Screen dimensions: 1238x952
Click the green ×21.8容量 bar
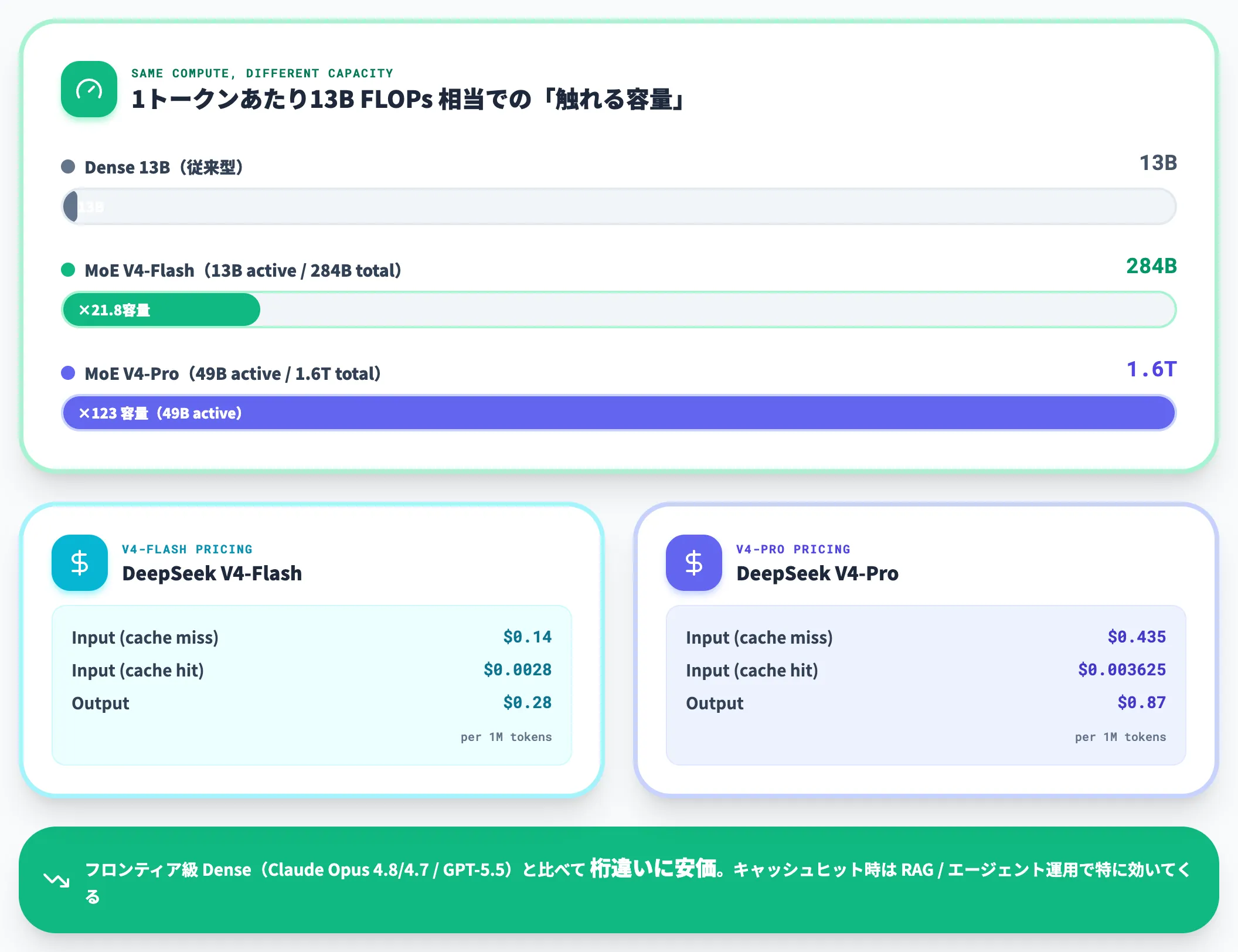tap(161, 310)
